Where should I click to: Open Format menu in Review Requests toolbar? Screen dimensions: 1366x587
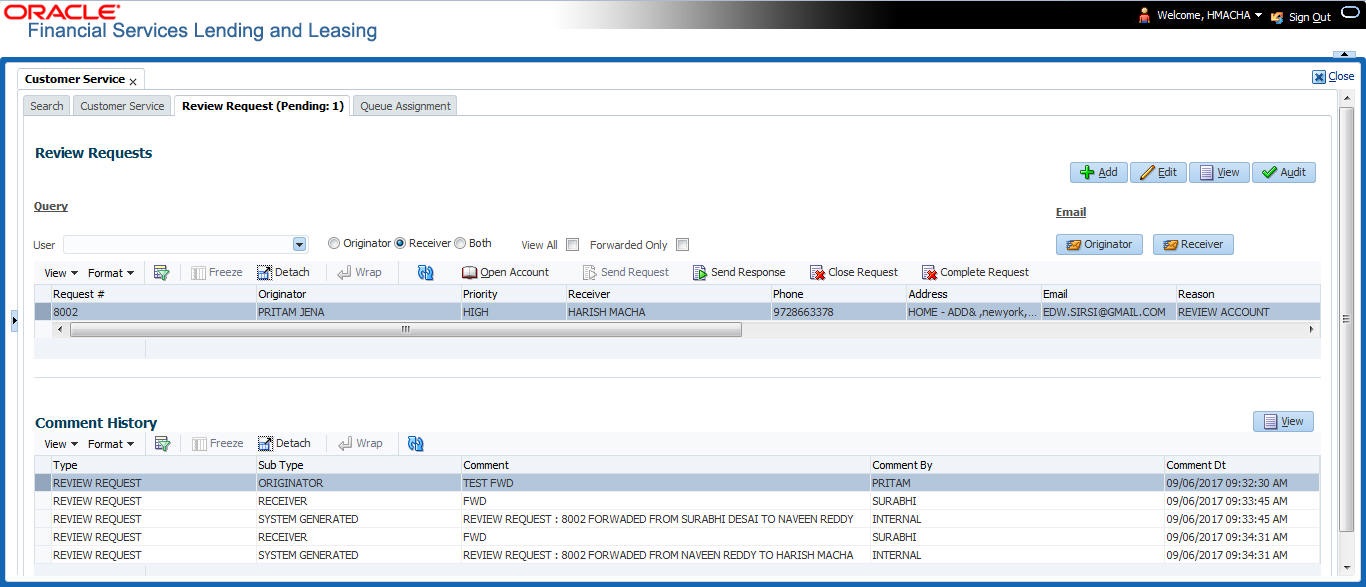tap(110, 272)
